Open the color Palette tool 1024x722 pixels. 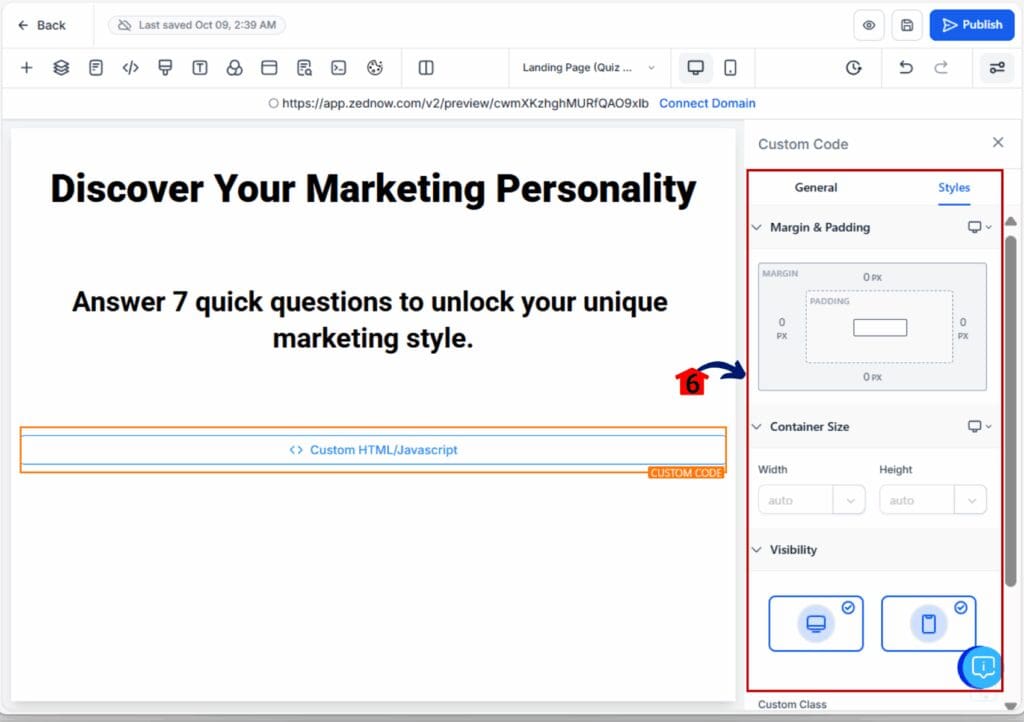[x=373, y=67]
